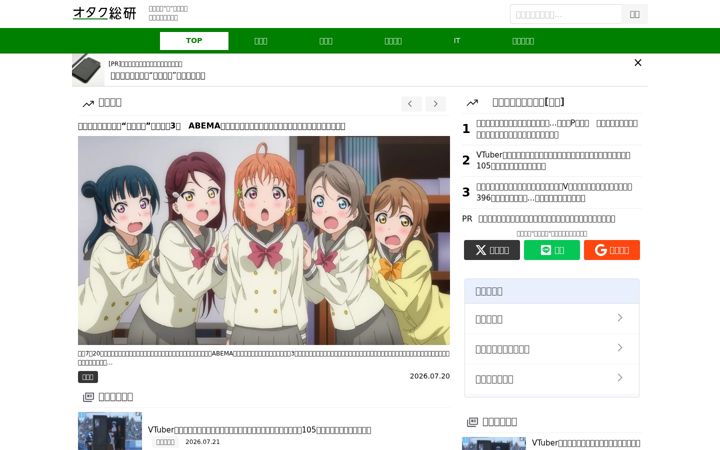Click the 2026.07.21 article date
This screenshot has width=720, height=450.
pyautogui.click(x=202, y=442)
